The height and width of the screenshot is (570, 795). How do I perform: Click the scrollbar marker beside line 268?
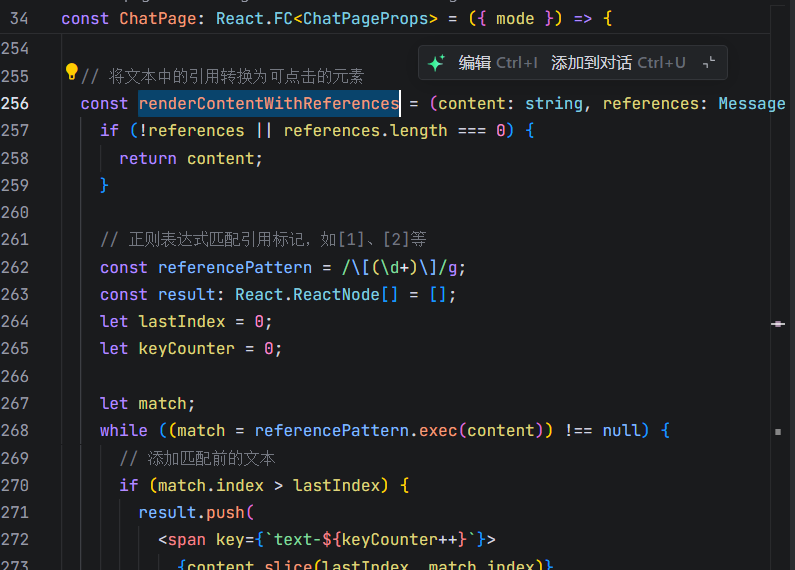778,432
